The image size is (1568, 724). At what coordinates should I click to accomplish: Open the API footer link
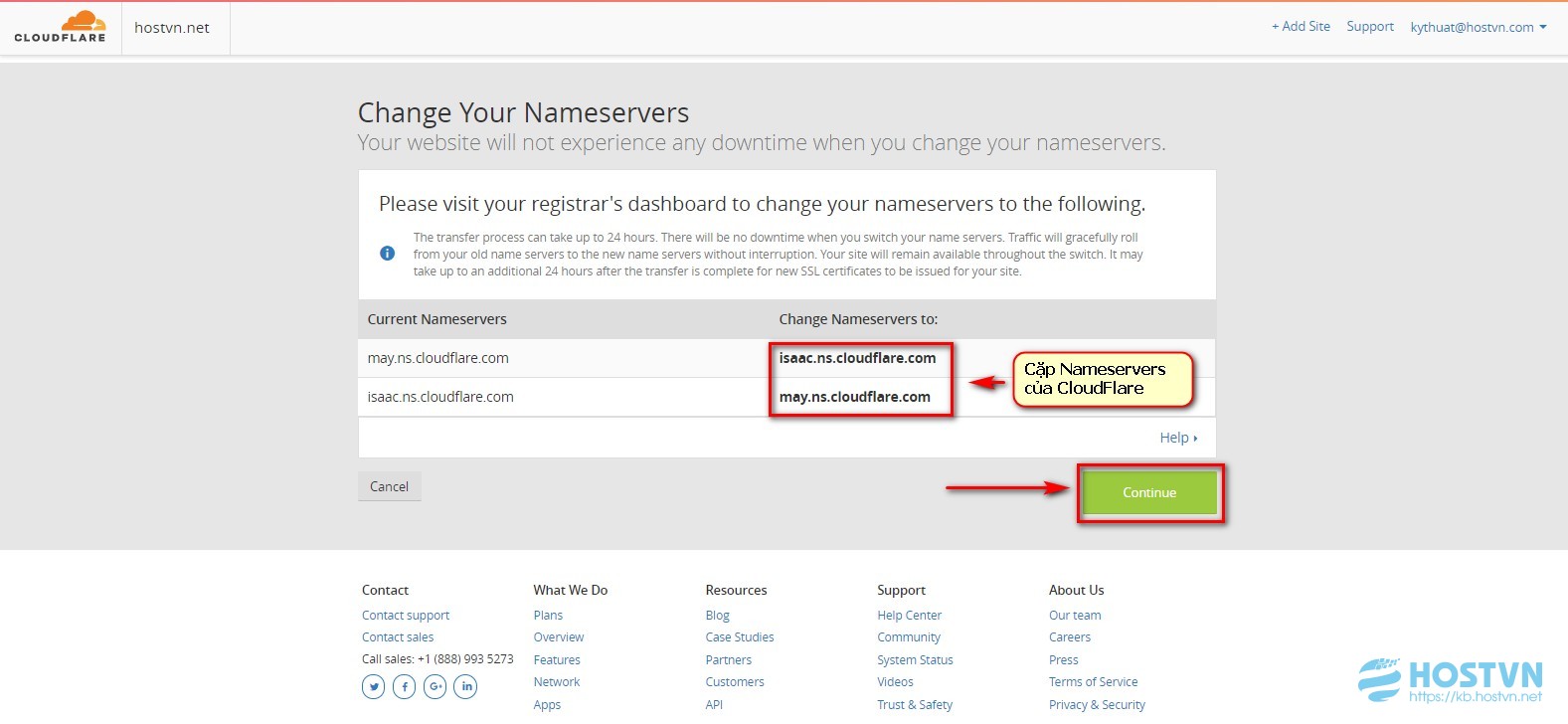pos(714,705)
